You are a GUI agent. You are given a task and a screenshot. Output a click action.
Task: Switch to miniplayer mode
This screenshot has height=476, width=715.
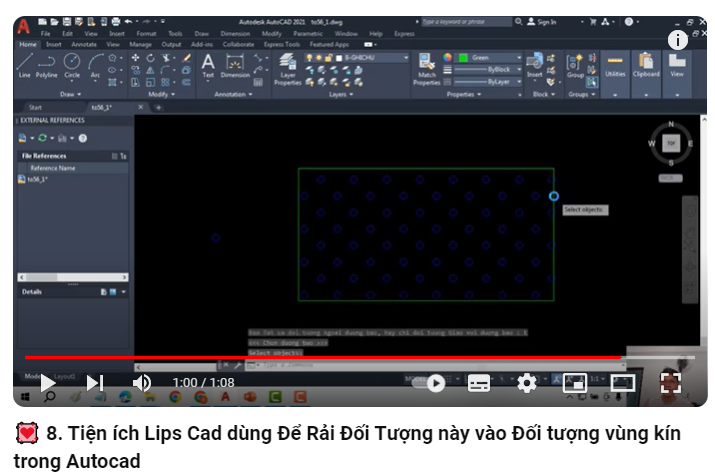point(575,383)
